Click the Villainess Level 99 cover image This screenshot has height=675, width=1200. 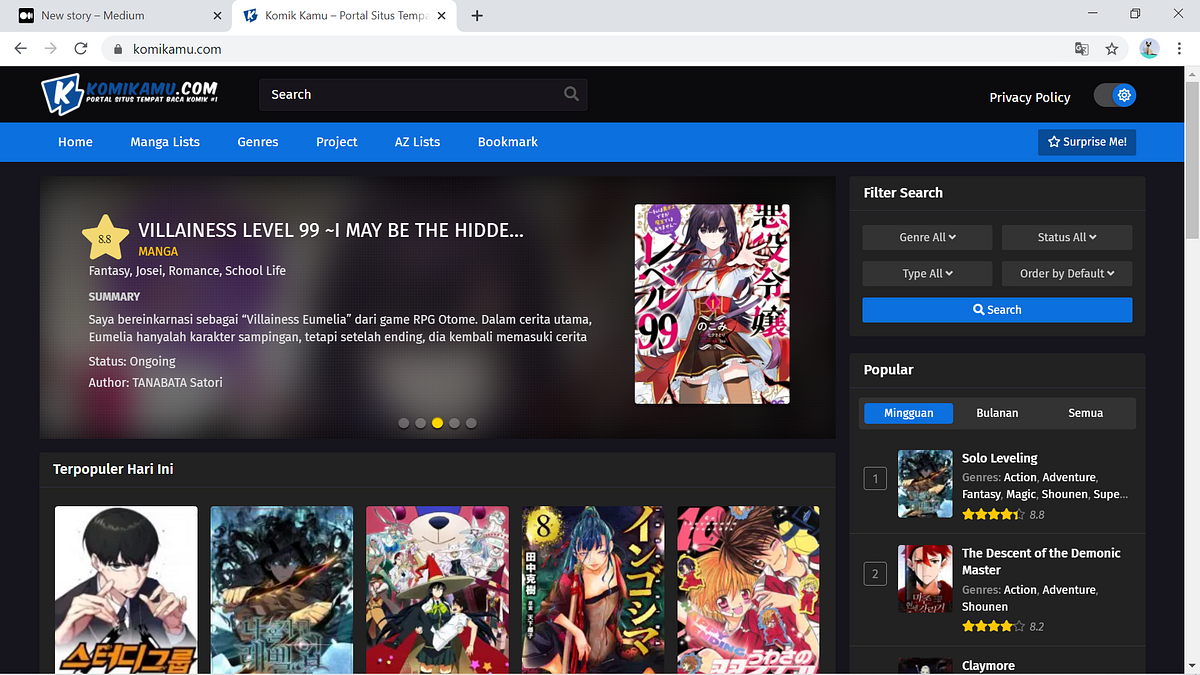[x=712, y=304]
